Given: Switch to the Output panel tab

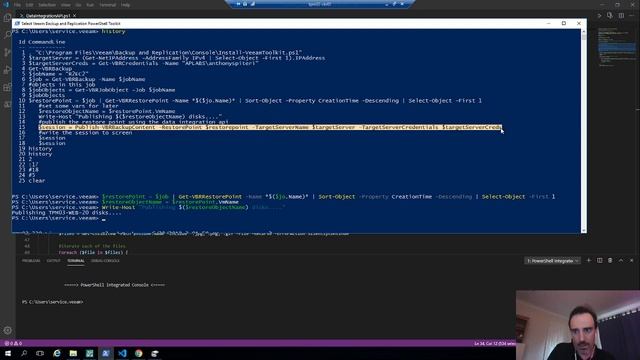Looking at the screenshot, I should pyautogui.click(x=53, y=260).
